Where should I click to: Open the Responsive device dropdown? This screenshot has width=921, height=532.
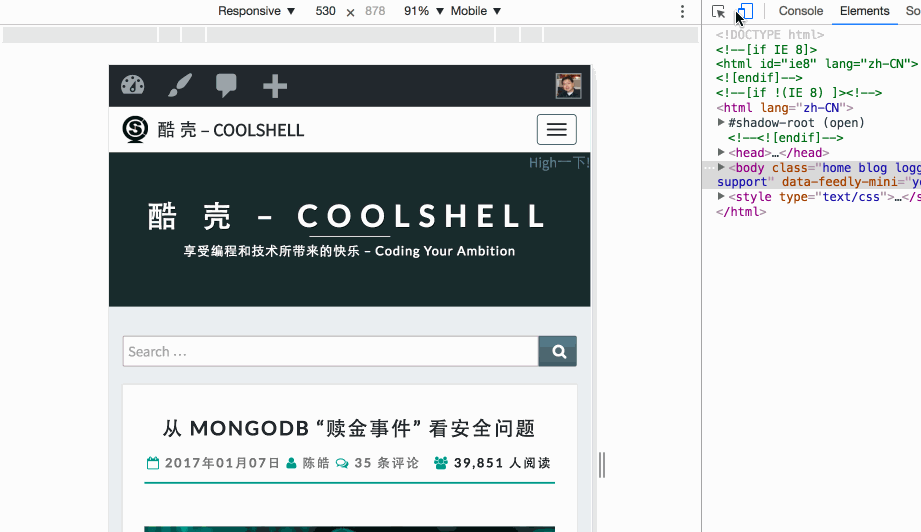point(257,11)
